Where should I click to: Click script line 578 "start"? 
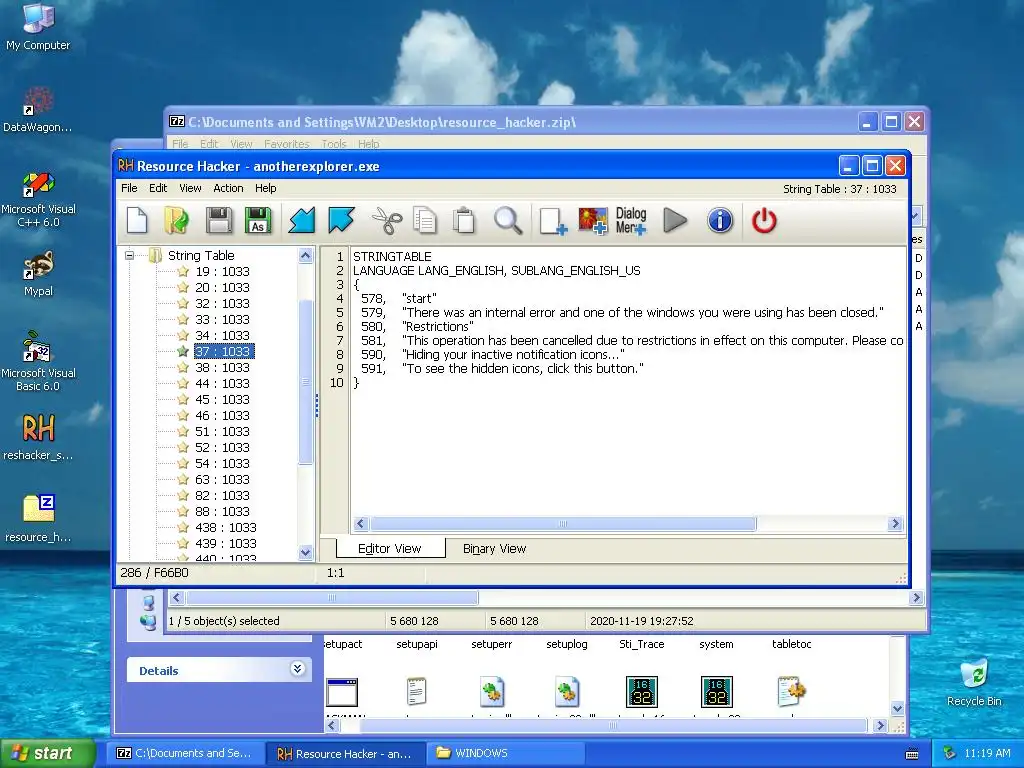[x=399, y=298]
